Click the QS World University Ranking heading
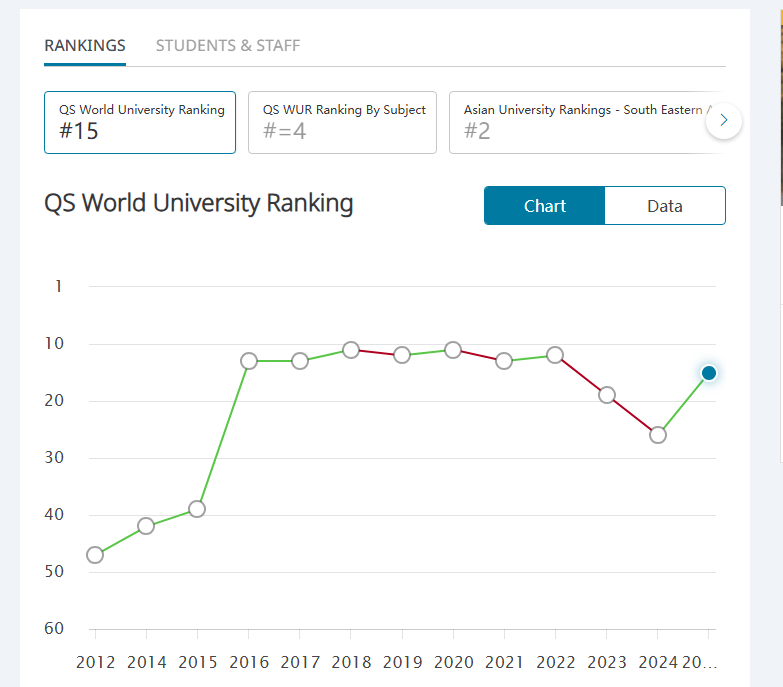783x687 pixels. tap(199, 203)
